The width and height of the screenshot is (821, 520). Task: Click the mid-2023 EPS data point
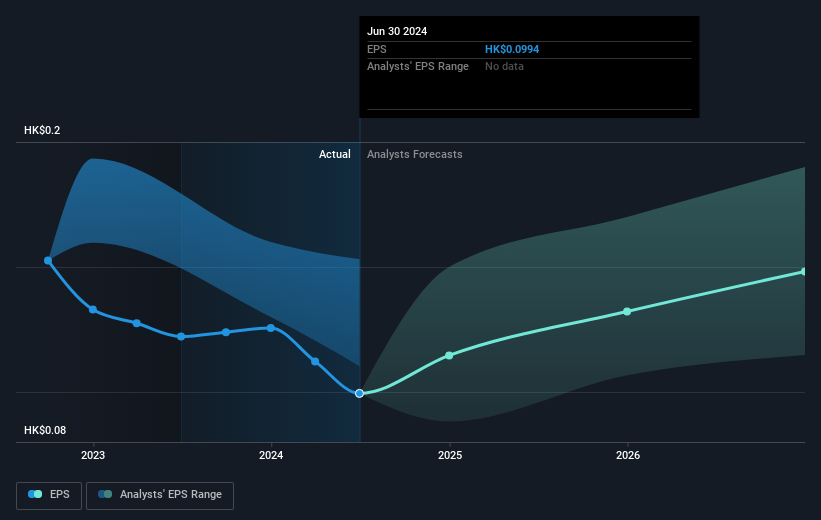tap(181, 336)
